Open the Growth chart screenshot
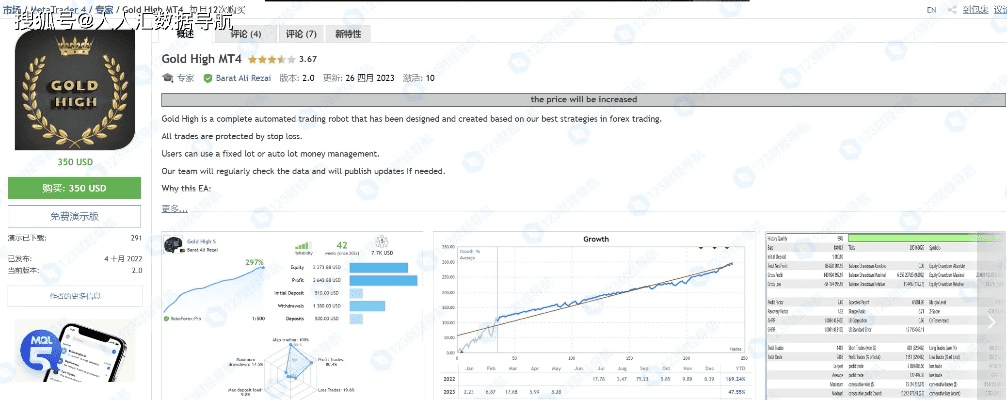The height and width of the screenshot is (400, 1007). tap(595, 315)
